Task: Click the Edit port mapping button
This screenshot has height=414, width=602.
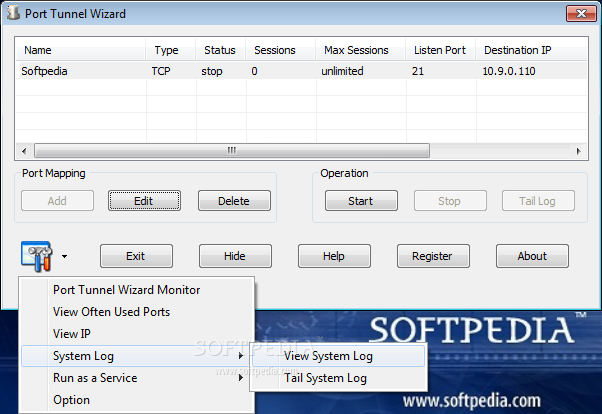Action: [x=144, y=200]
